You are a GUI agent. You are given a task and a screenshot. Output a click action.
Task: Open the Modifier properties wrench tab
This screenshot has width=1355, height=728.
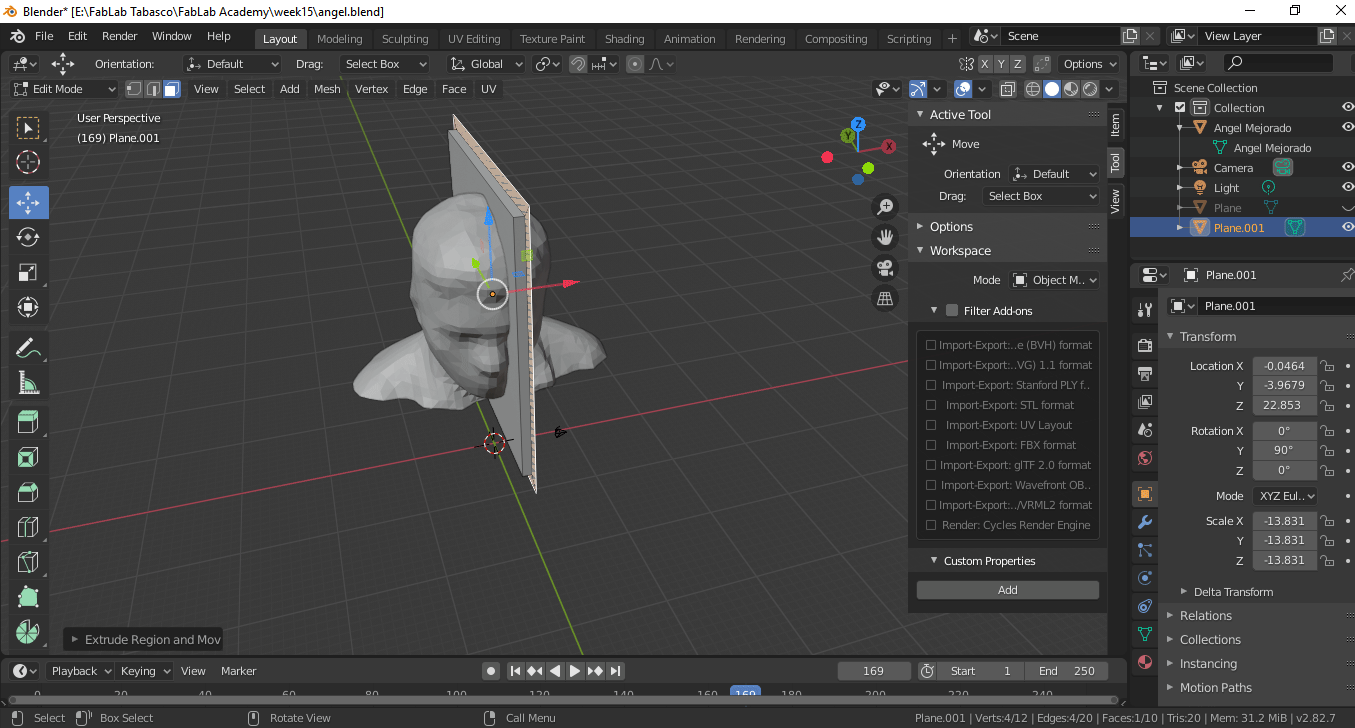coord(1145,522)
